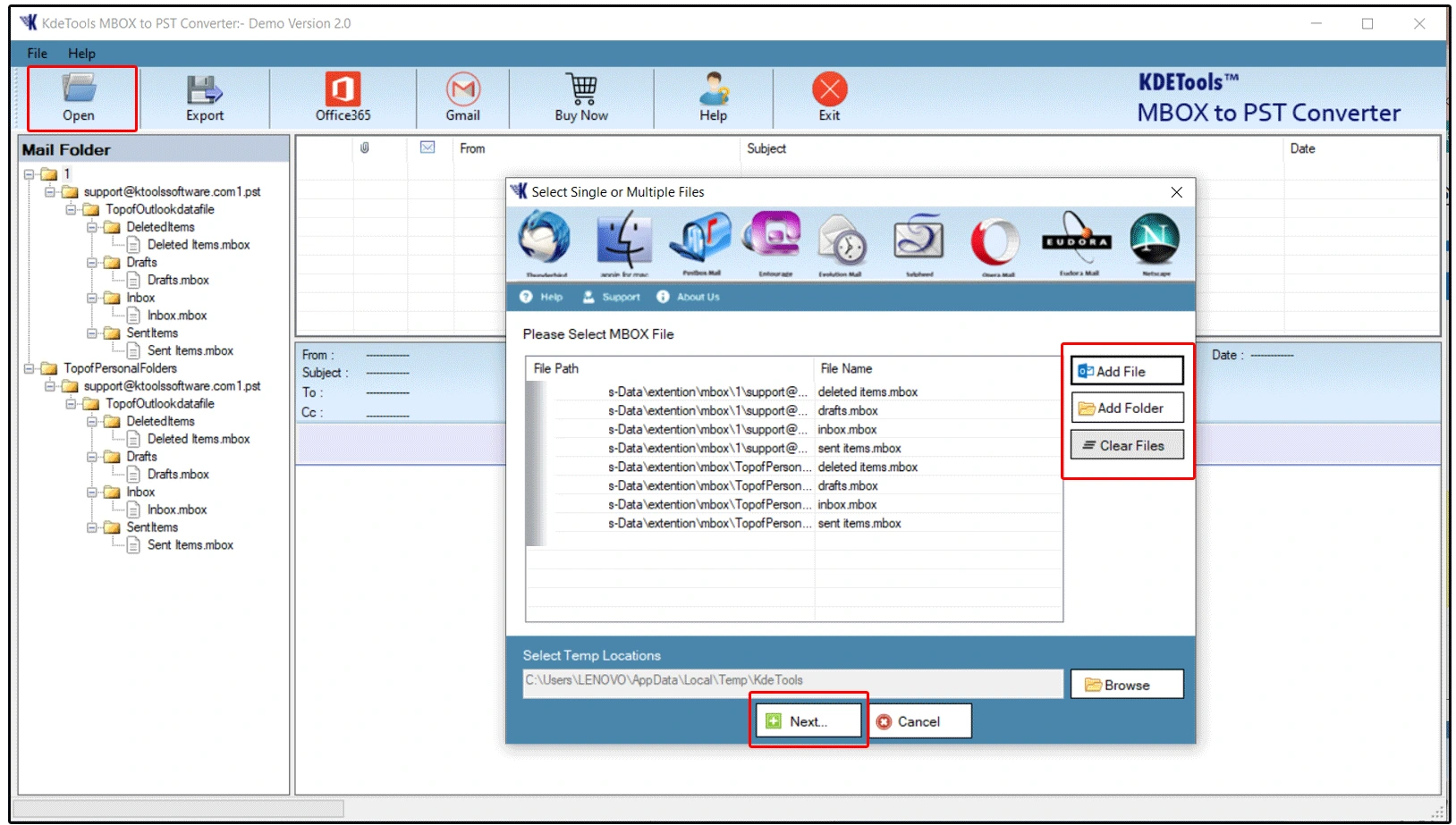Collapse the first support@ktoolssoftware.com1.pst node
The height and width of the screenshot is (825, 1456).
(50, 192)
